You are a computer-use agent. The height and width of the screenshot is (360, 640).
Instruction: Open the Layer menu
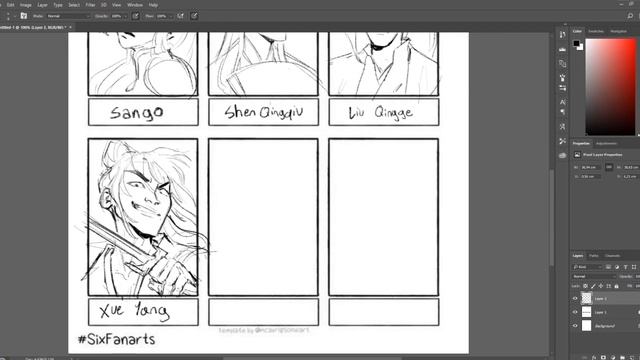tap(42, 5)
